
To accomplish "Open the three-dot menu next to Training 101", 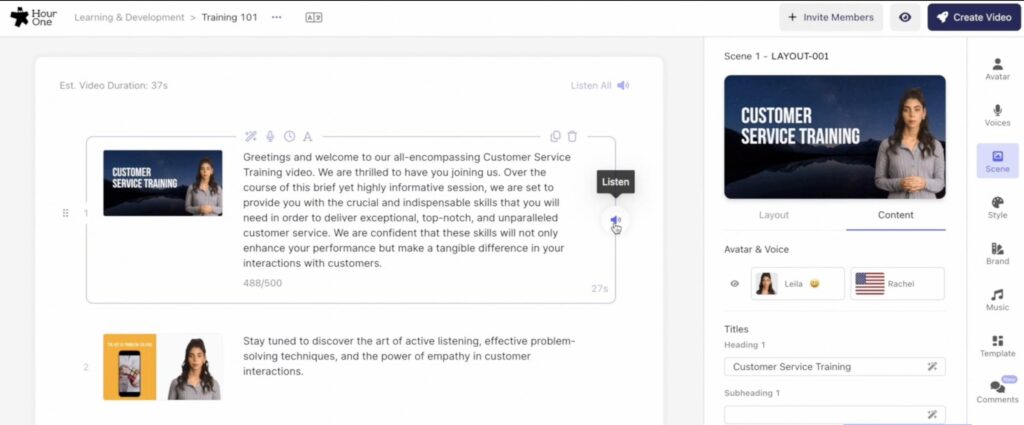I will click(x=277, y=17).
